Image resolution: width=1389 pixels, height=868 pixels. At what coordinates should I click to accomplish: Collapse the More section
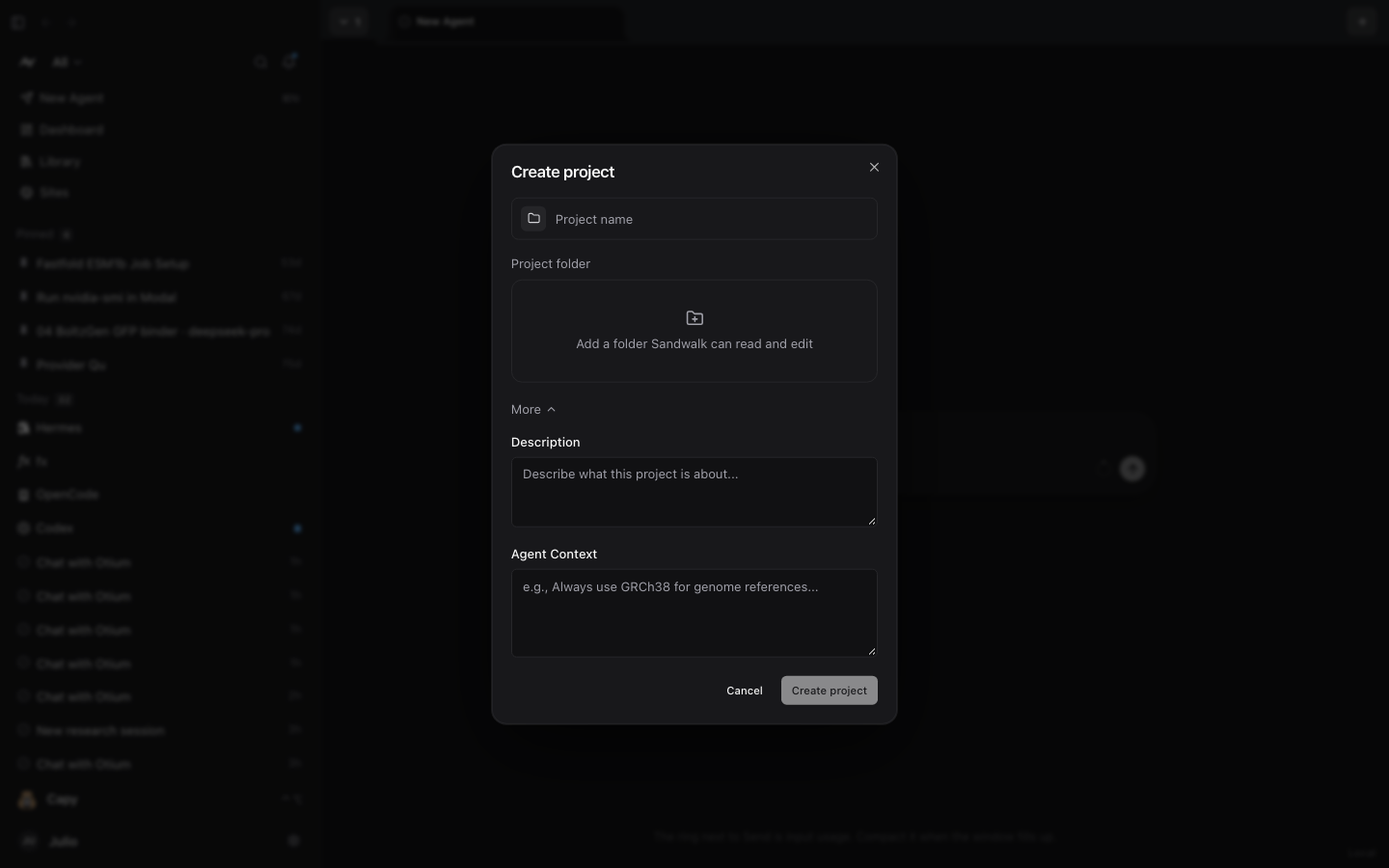click(x=533, y=410)
